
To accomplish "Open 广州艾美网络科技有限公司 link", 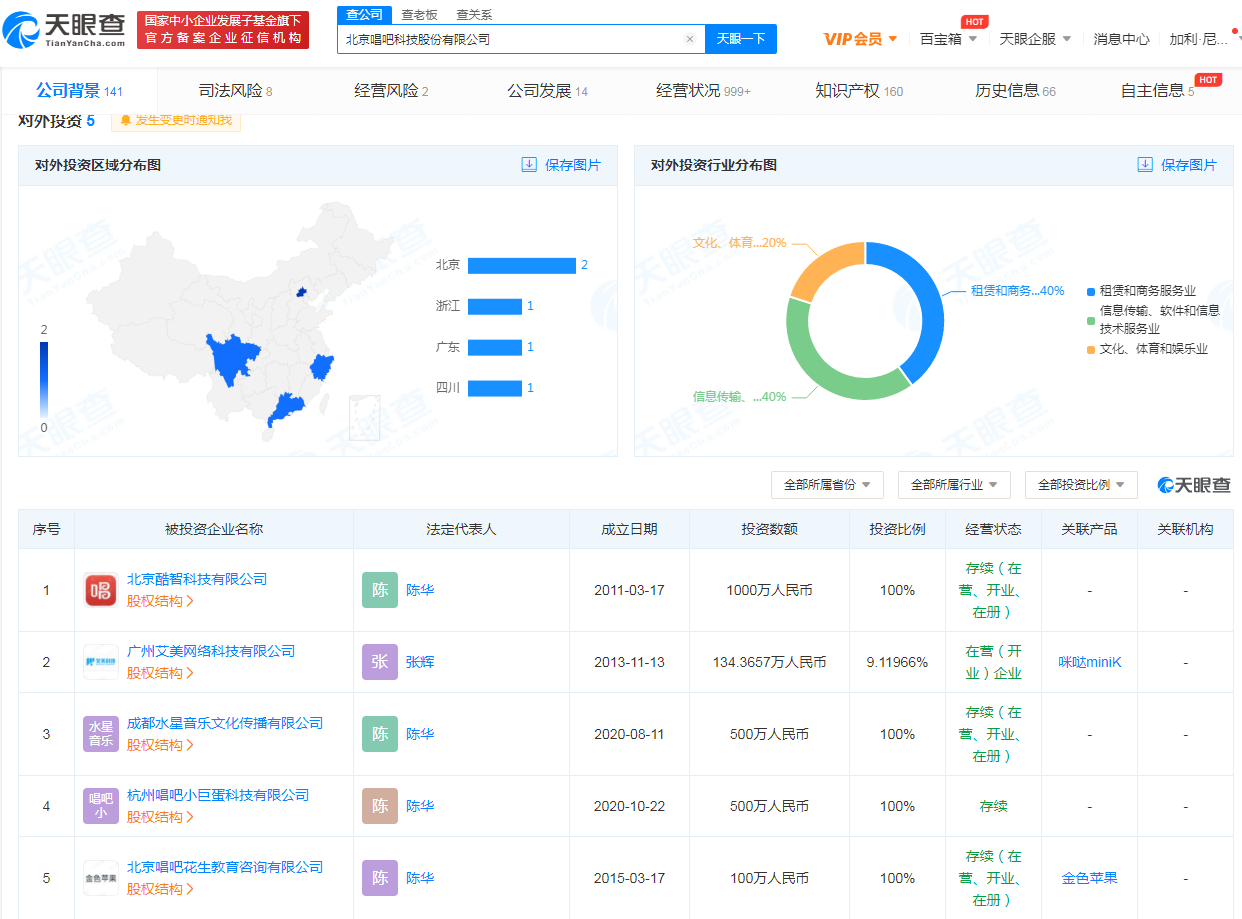I will [x=211, y=651].
